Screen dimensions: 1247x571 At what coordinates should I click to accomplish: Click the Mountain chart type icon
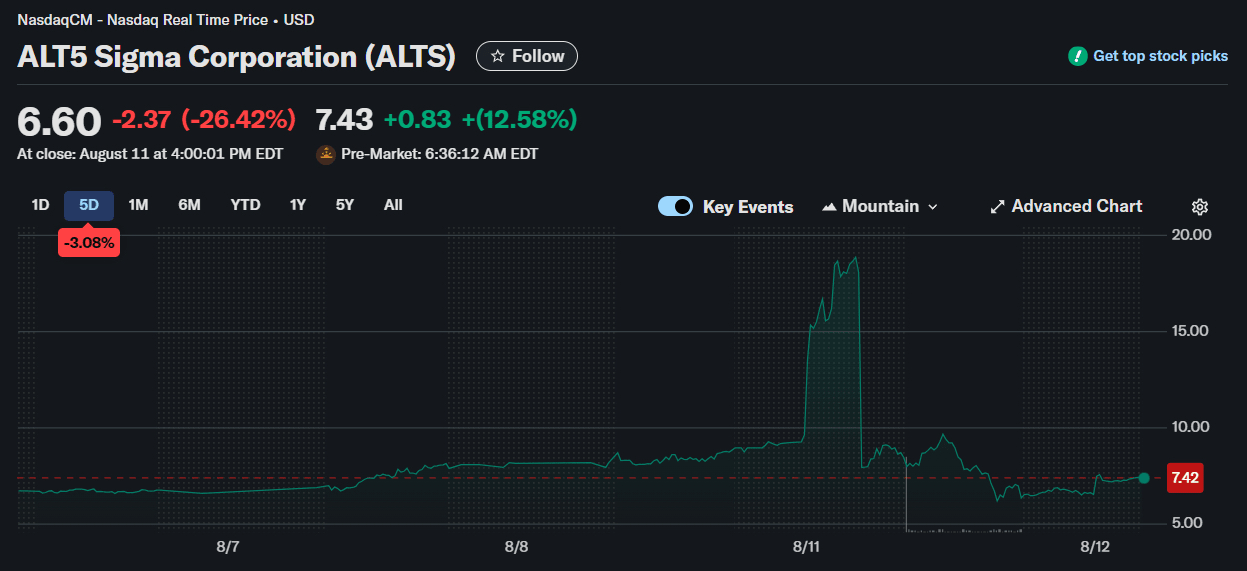829,207
